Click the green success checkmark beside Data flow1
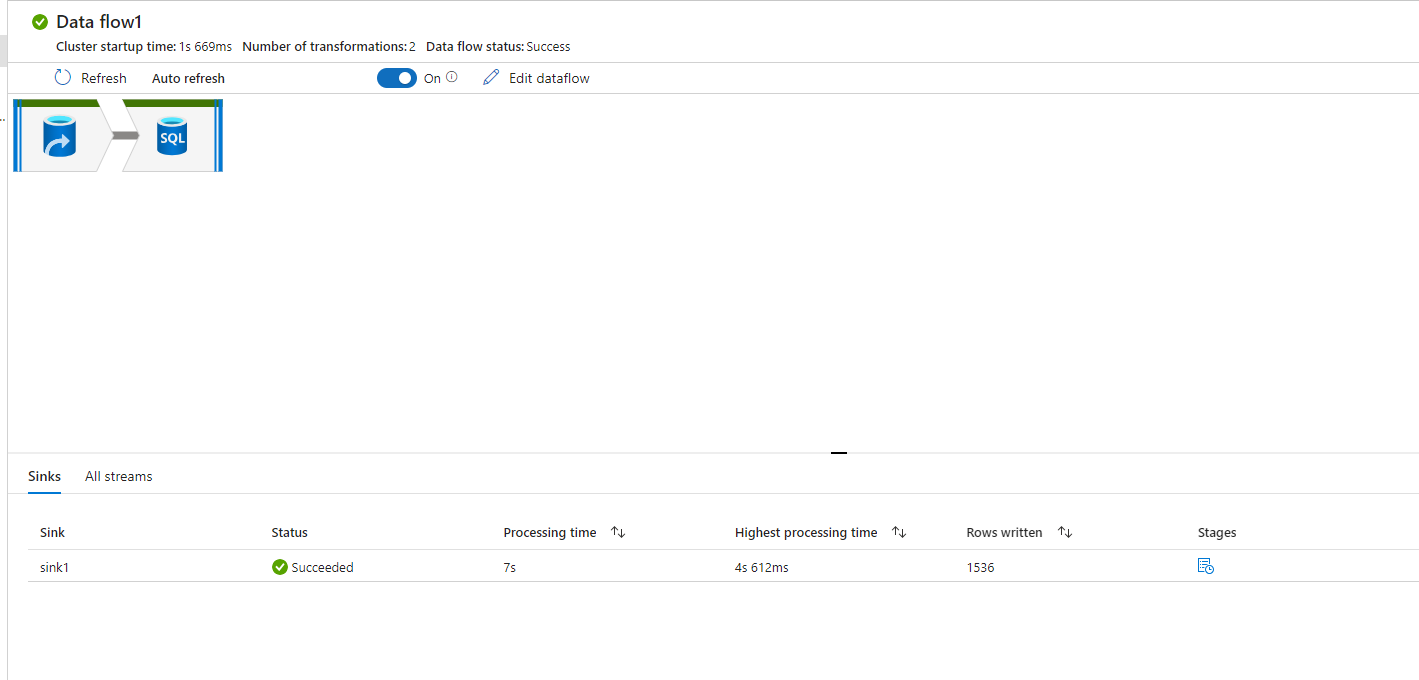1419x680 pixels. pos(38,20)
